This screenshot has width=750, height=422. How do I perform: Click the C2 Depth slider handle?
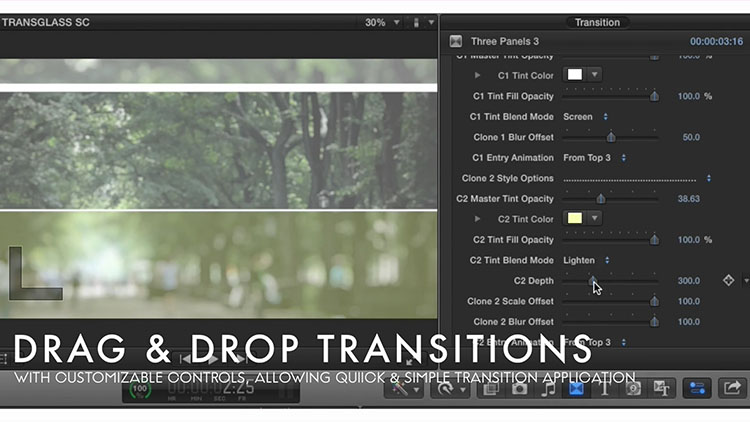click(x=593, y=279)
